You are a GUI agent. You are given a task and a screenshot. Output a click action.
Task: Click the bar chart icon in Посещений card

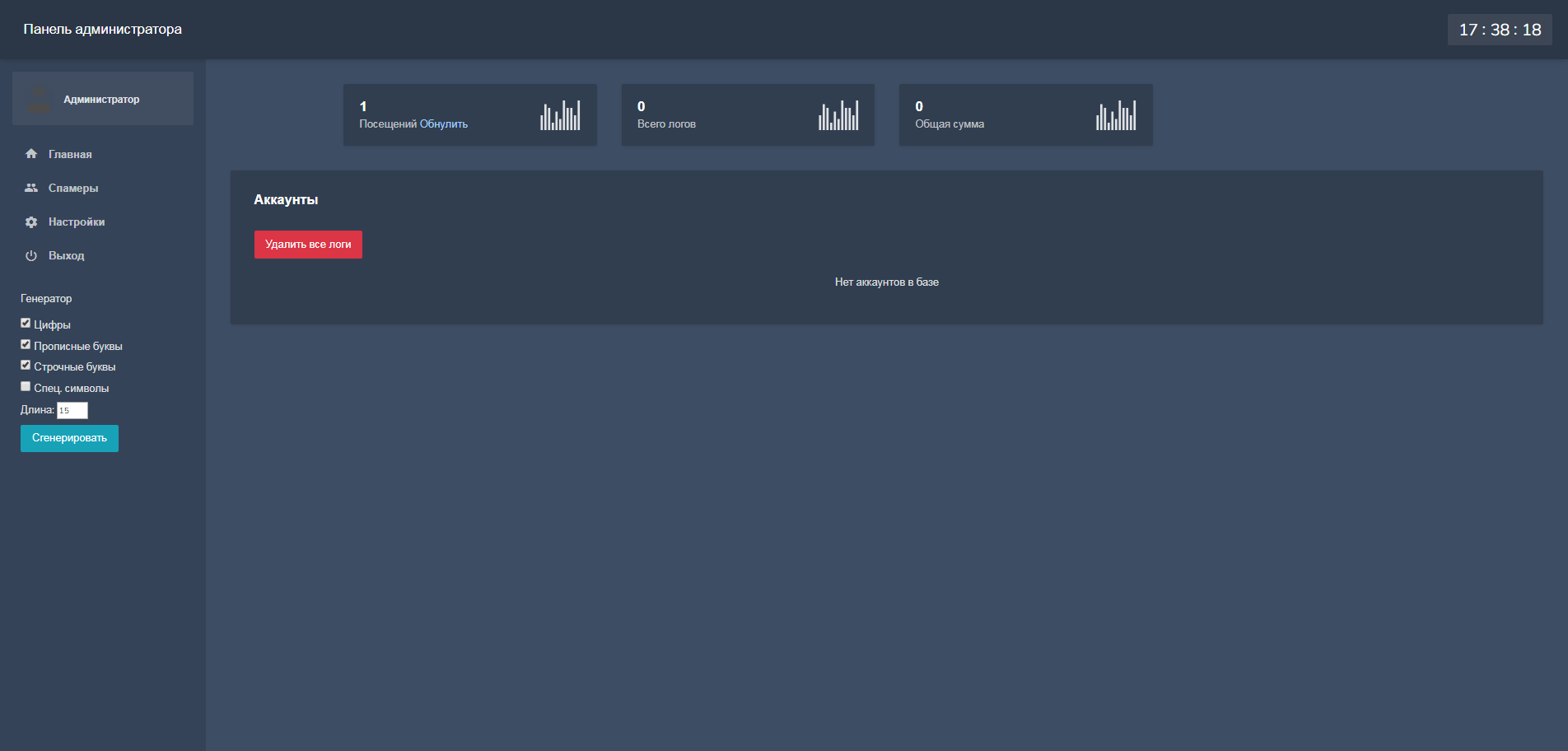pyautogui.click(x=560, y=115)
